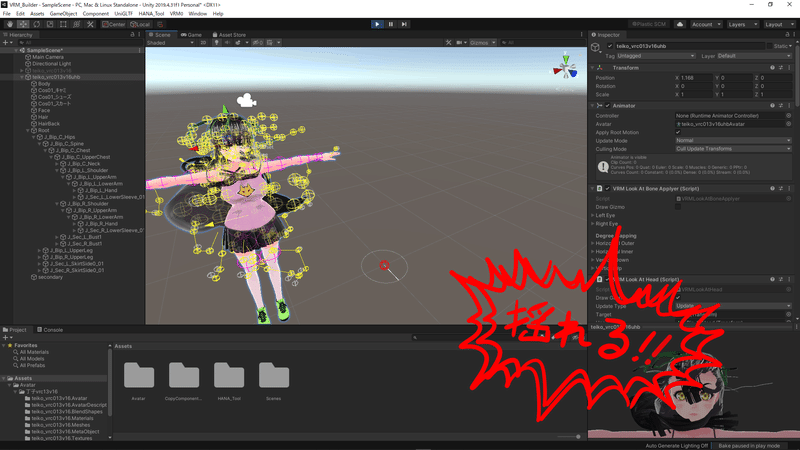Open the GameObject menu
The height and width of the screenshot is (450, 800).
tap(63, 14)
